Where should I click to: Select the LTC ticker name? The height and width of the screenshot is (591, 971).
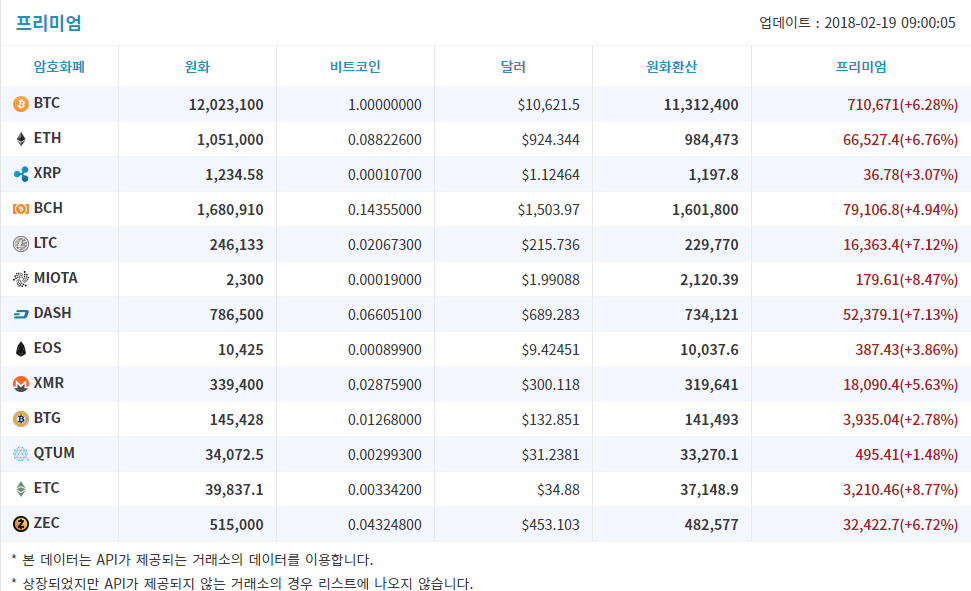(45, 243)
